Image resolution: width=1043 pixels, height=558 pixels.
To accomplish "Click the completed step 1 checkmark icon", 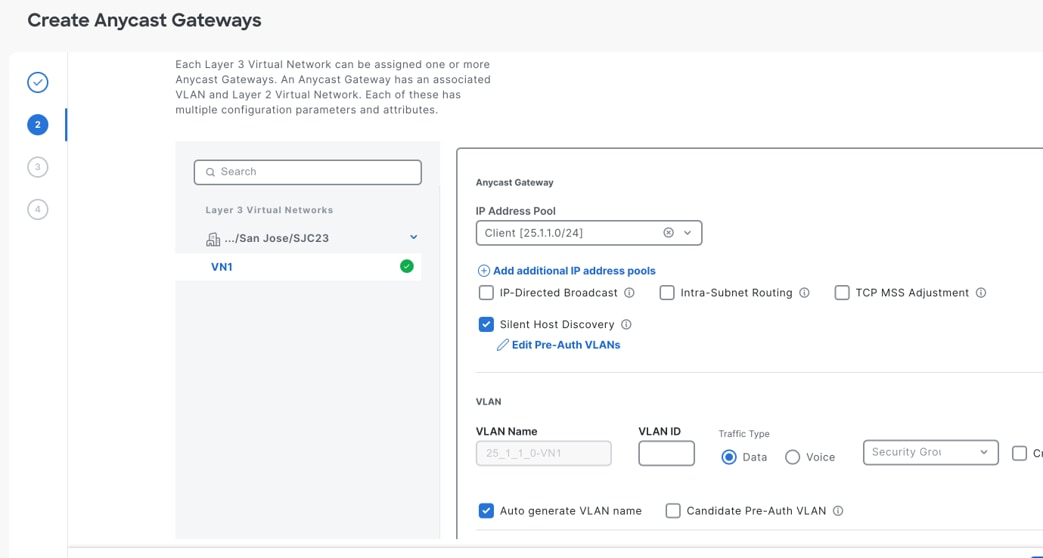I will [38, 82].
